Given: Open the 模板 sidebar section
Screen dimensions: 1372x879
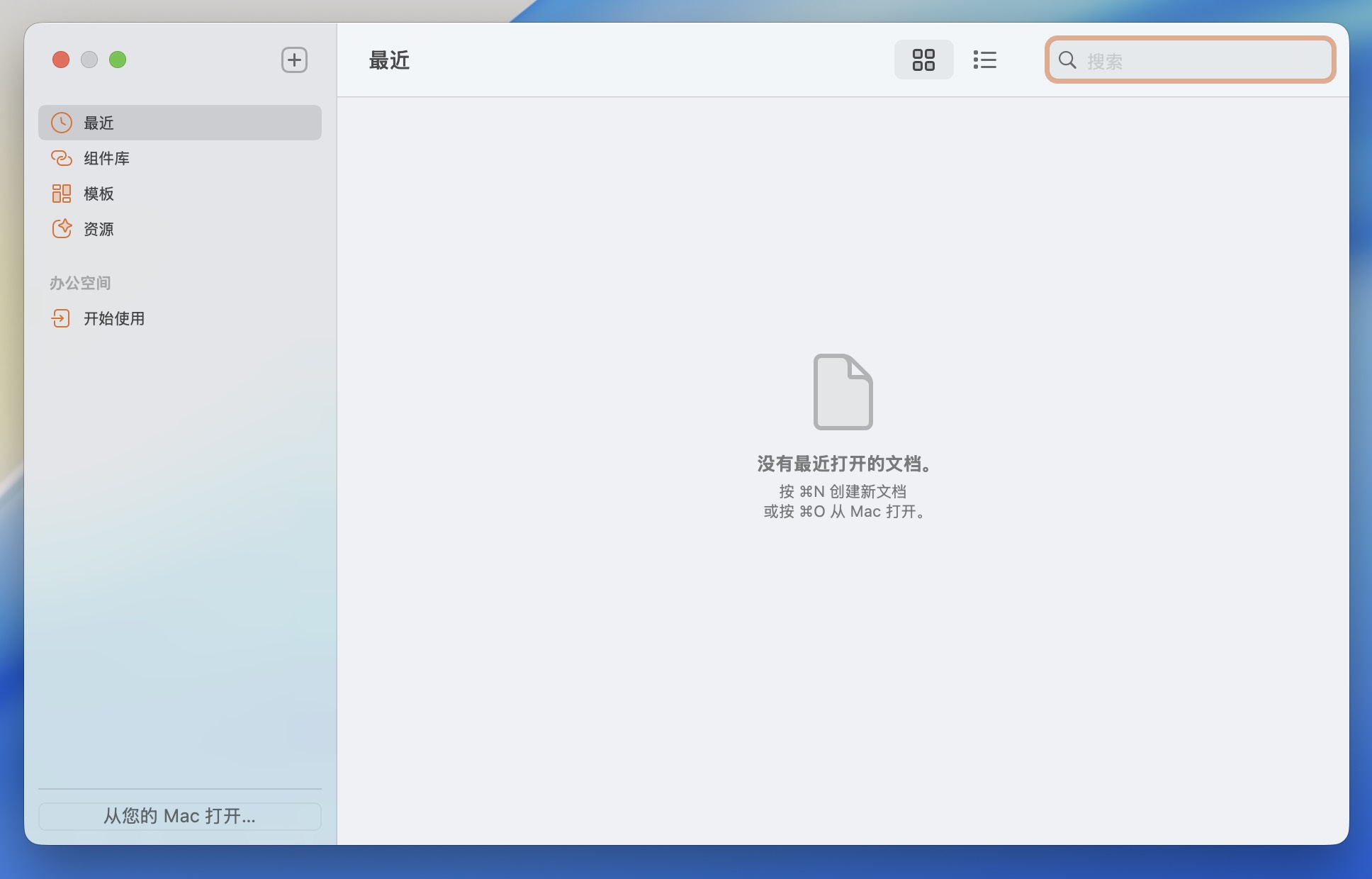Looking at the screenshot, I should pos(99,194).
